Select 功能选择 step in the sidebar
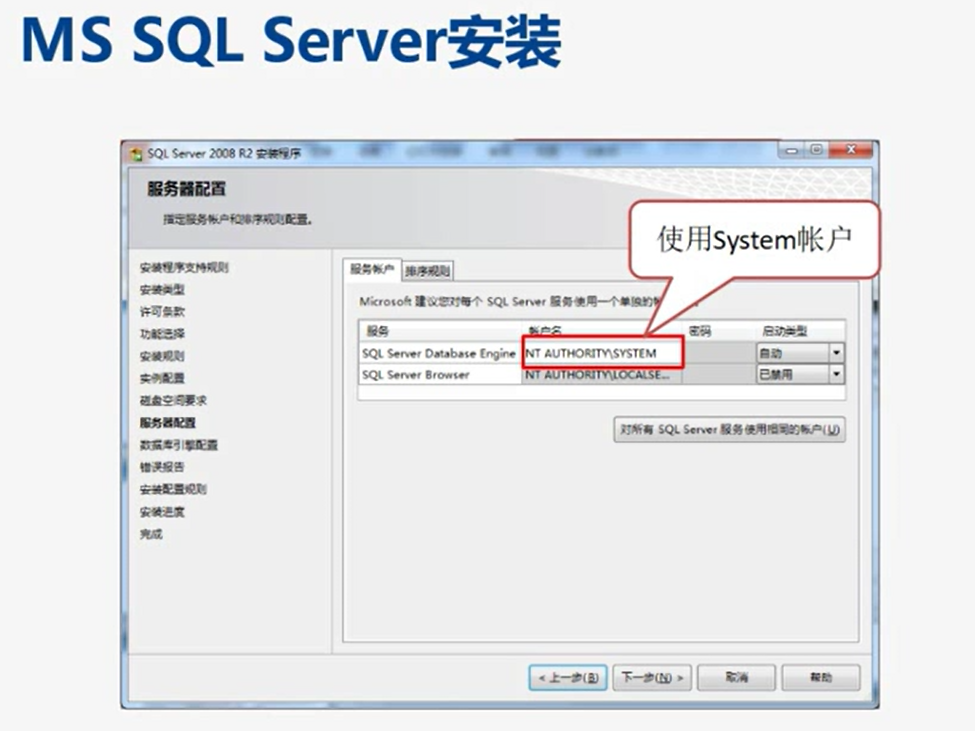This screenshot has width=975, height=731. click(x=162, y=334)
